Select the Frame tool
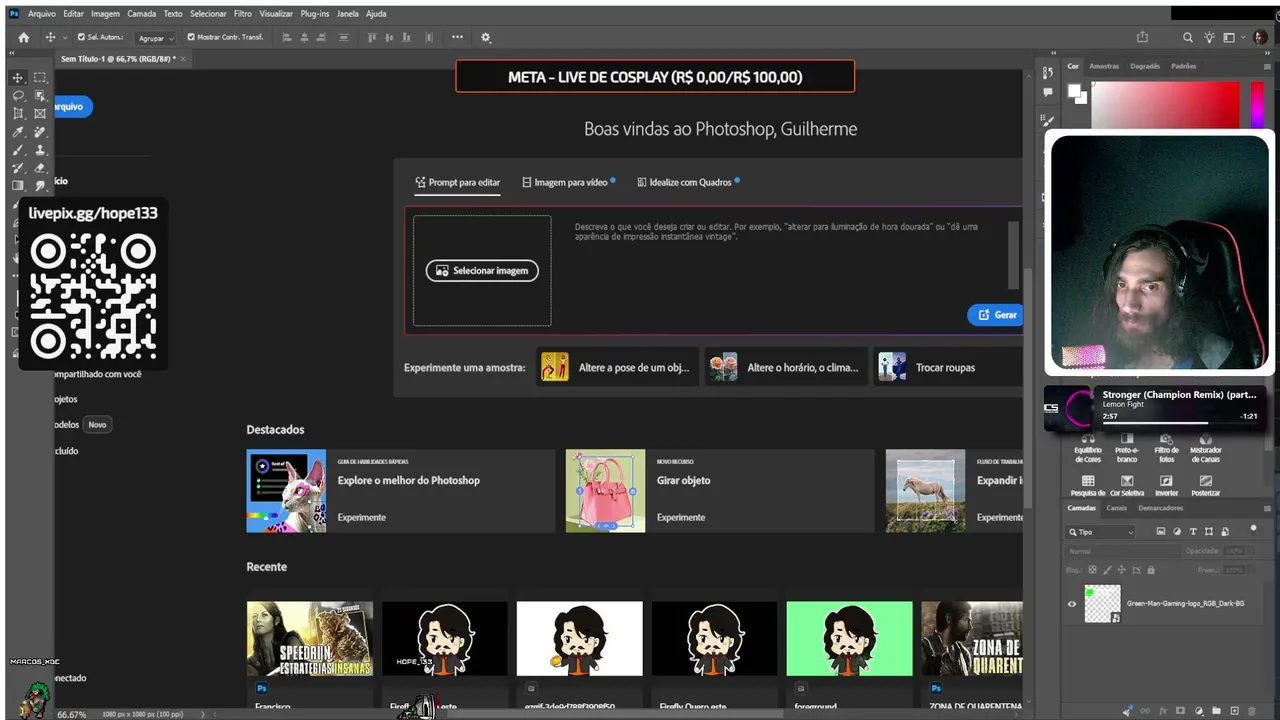The image size is (1280, 720). [40, 114]
